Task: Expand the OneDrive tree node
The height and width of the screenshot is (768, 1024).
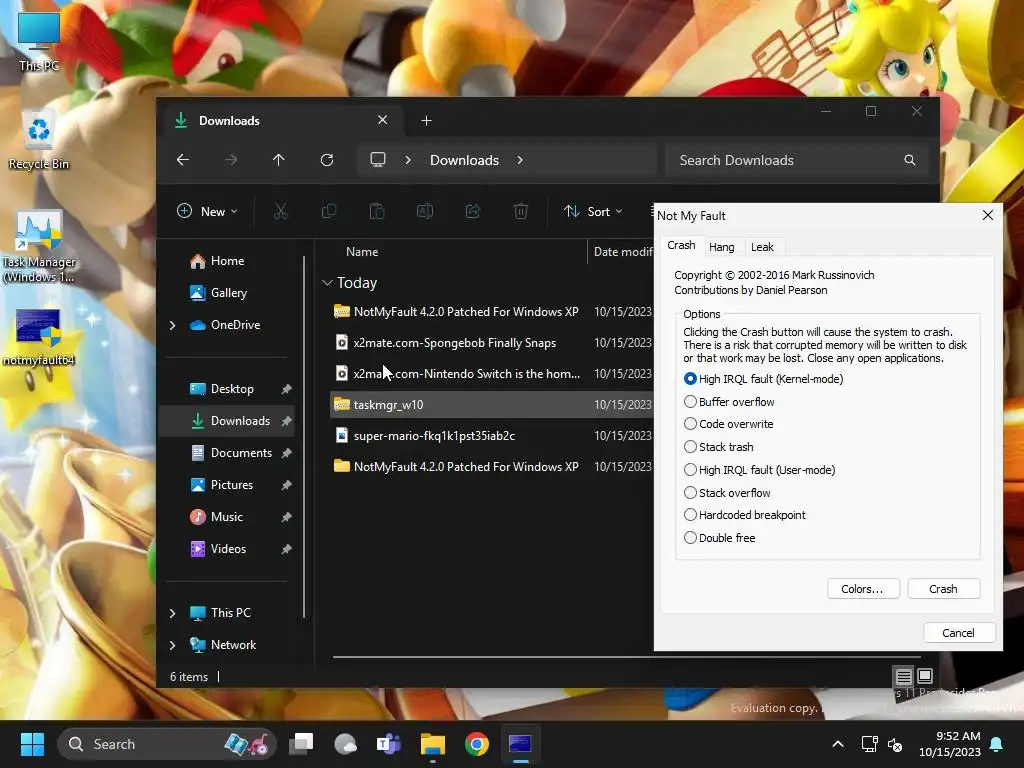Action: [x=172, y=325]
